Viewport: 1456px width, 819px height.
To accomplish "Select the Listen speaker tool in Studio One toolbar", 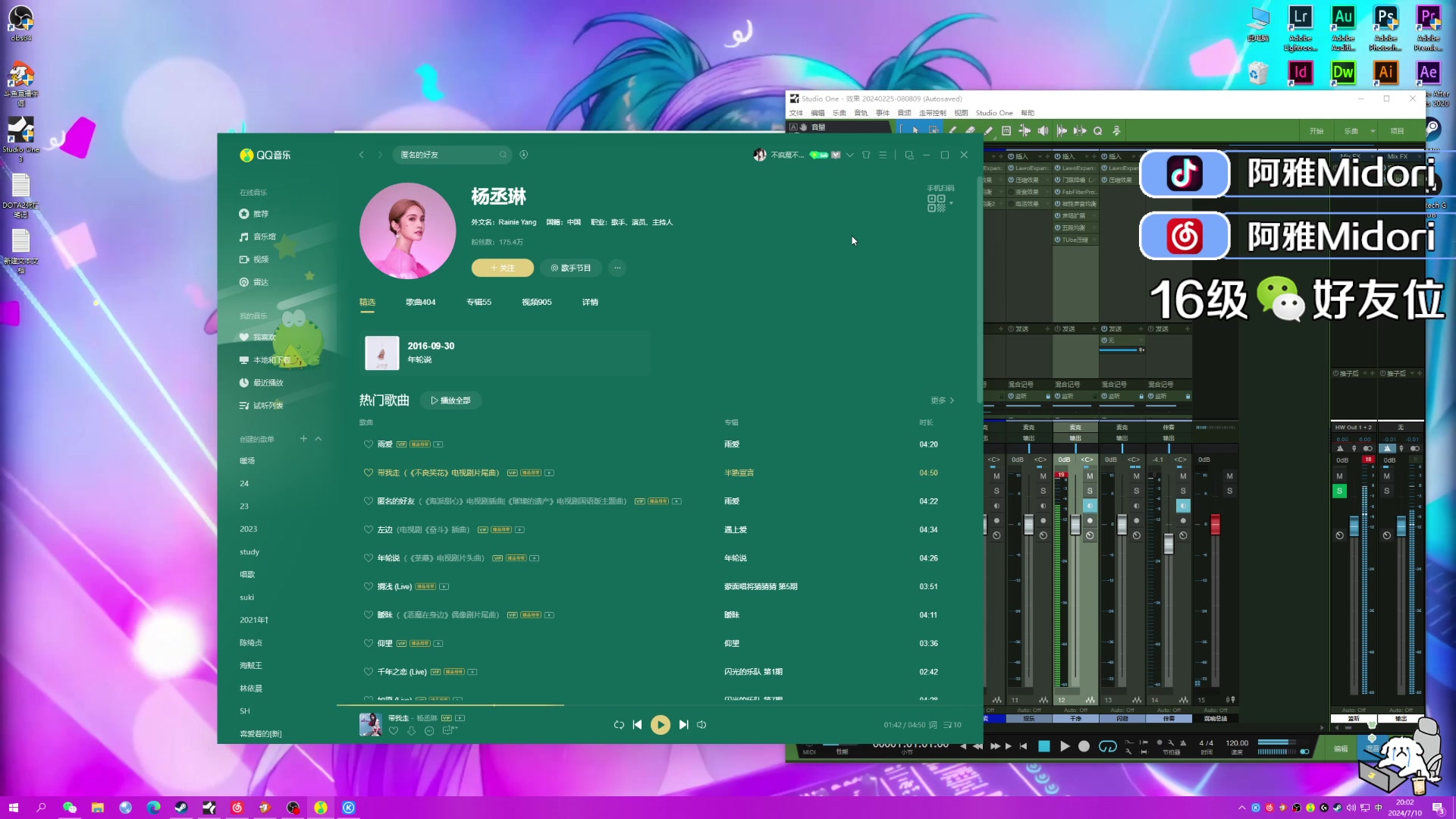I will (1043, 130).
